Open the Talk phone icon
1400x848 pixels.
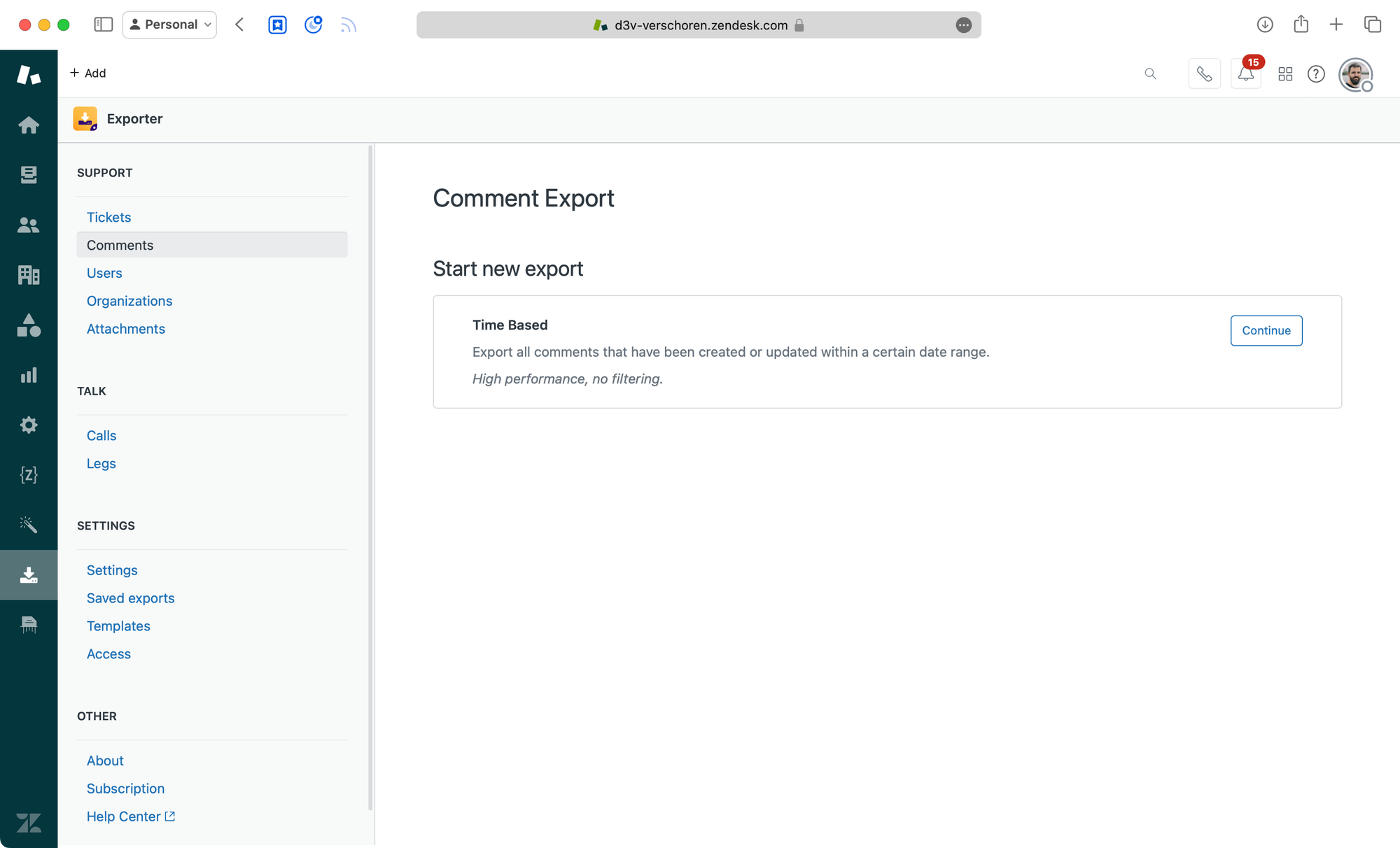[x=1204, y=74]
